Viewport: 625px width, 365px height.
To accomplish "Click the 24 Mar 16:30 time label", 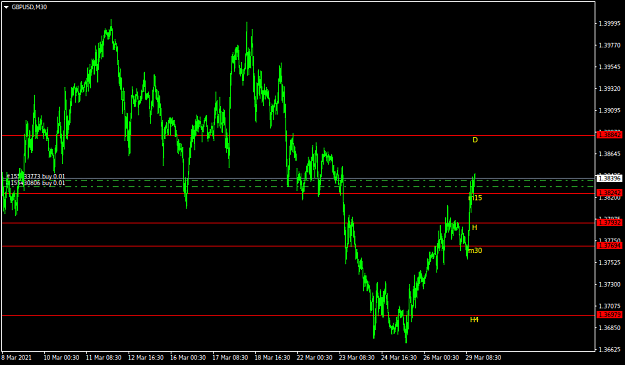I will (399, 357).
